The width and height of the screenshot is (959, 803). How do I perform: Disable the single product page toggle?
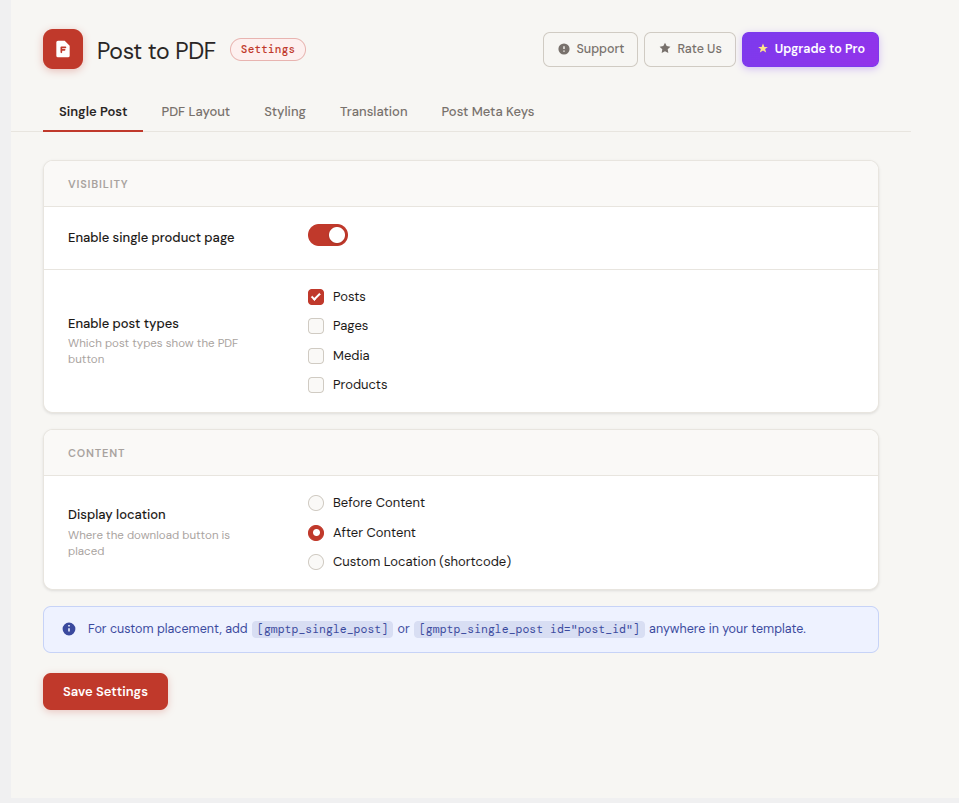click(328, 235)
